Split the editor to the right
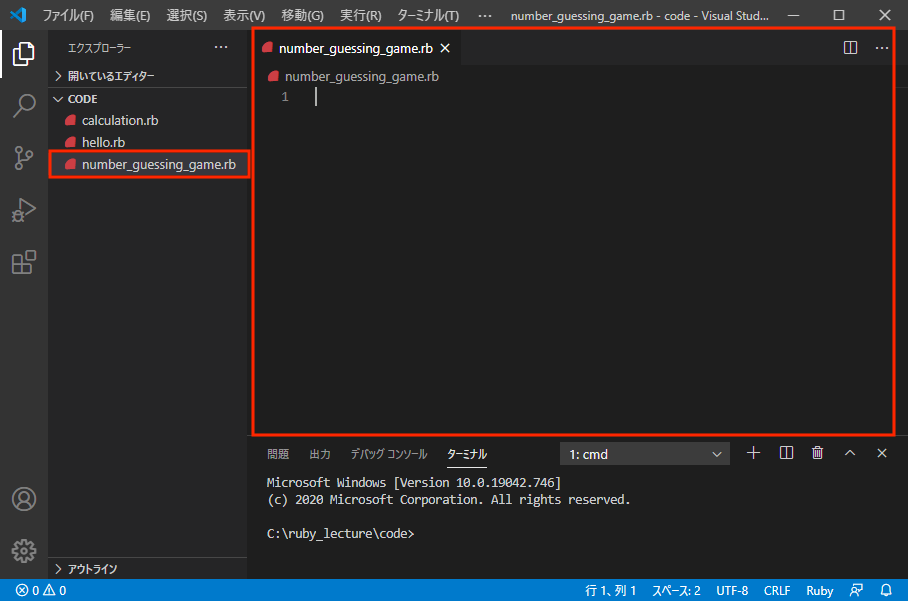908x601 pixels. click(850, 47)
